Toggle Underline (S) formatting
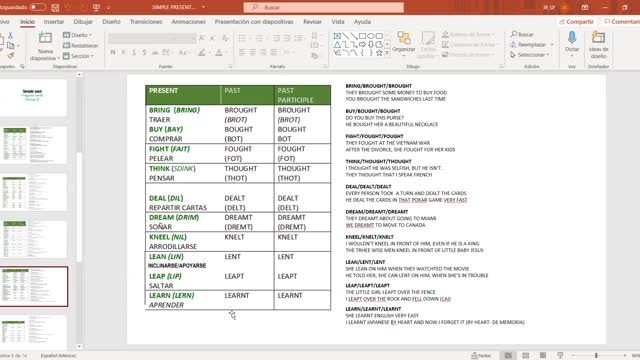 (134, 52)
